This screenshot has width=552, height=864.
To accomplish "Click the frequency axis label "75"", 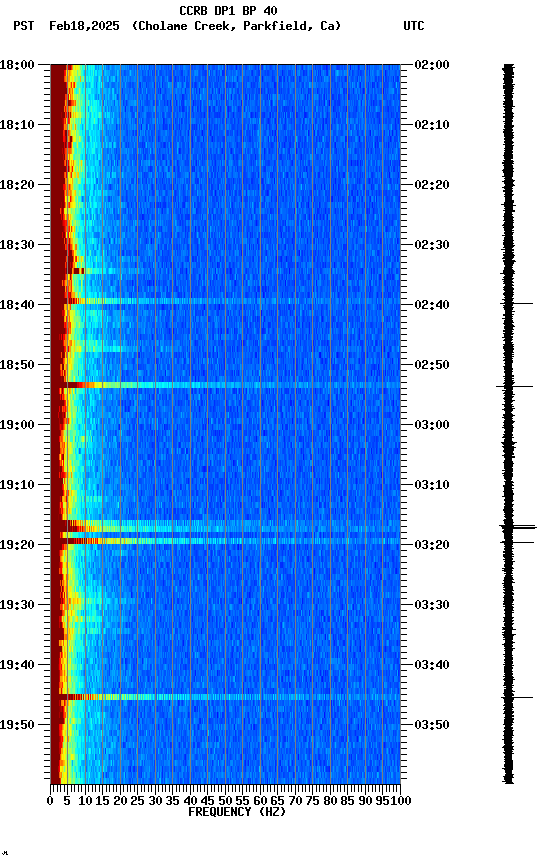I will [x=312, y=801].
